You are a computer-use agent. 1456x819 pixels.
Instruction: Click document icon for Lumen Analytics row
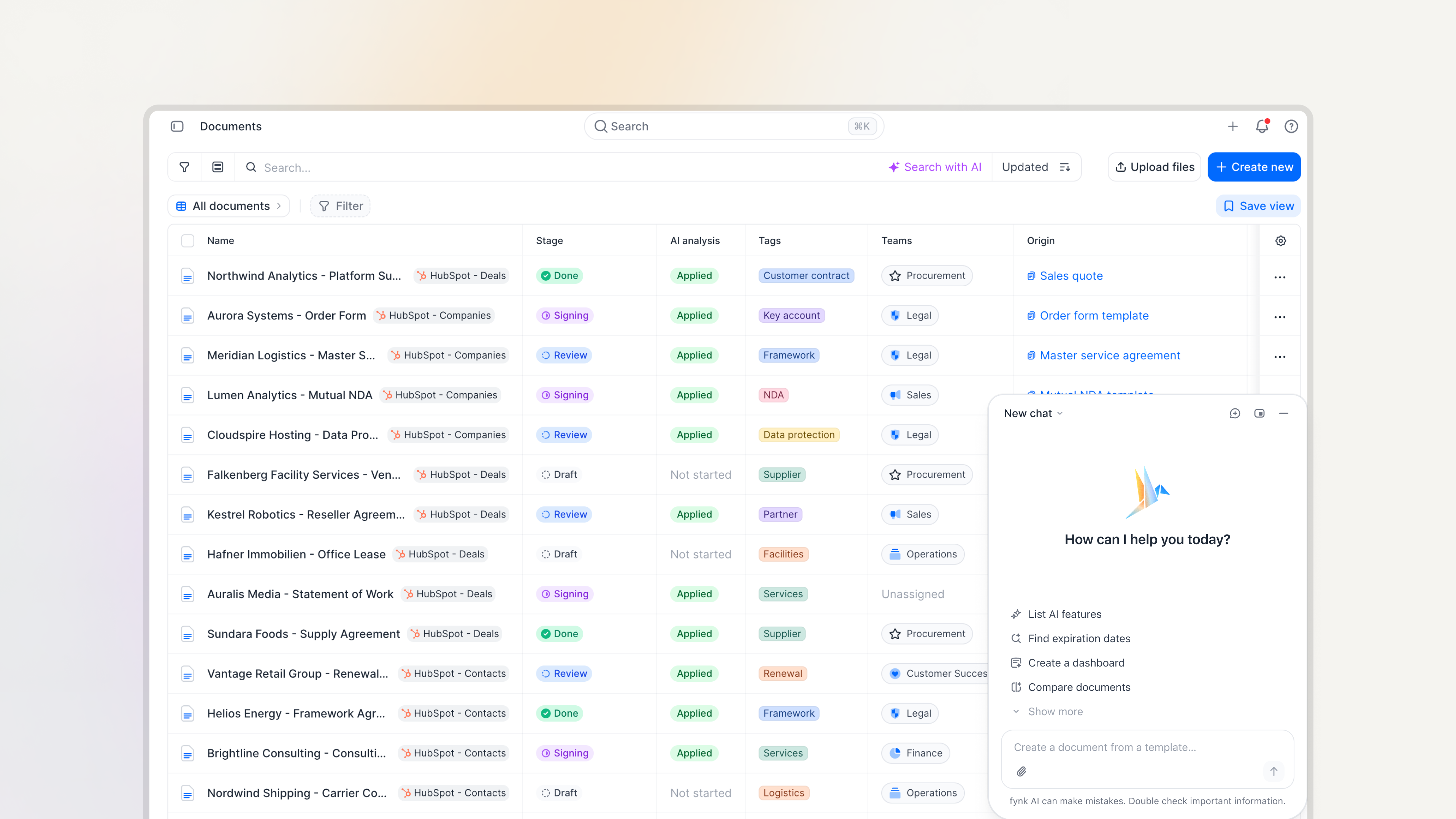pos(188,396)
